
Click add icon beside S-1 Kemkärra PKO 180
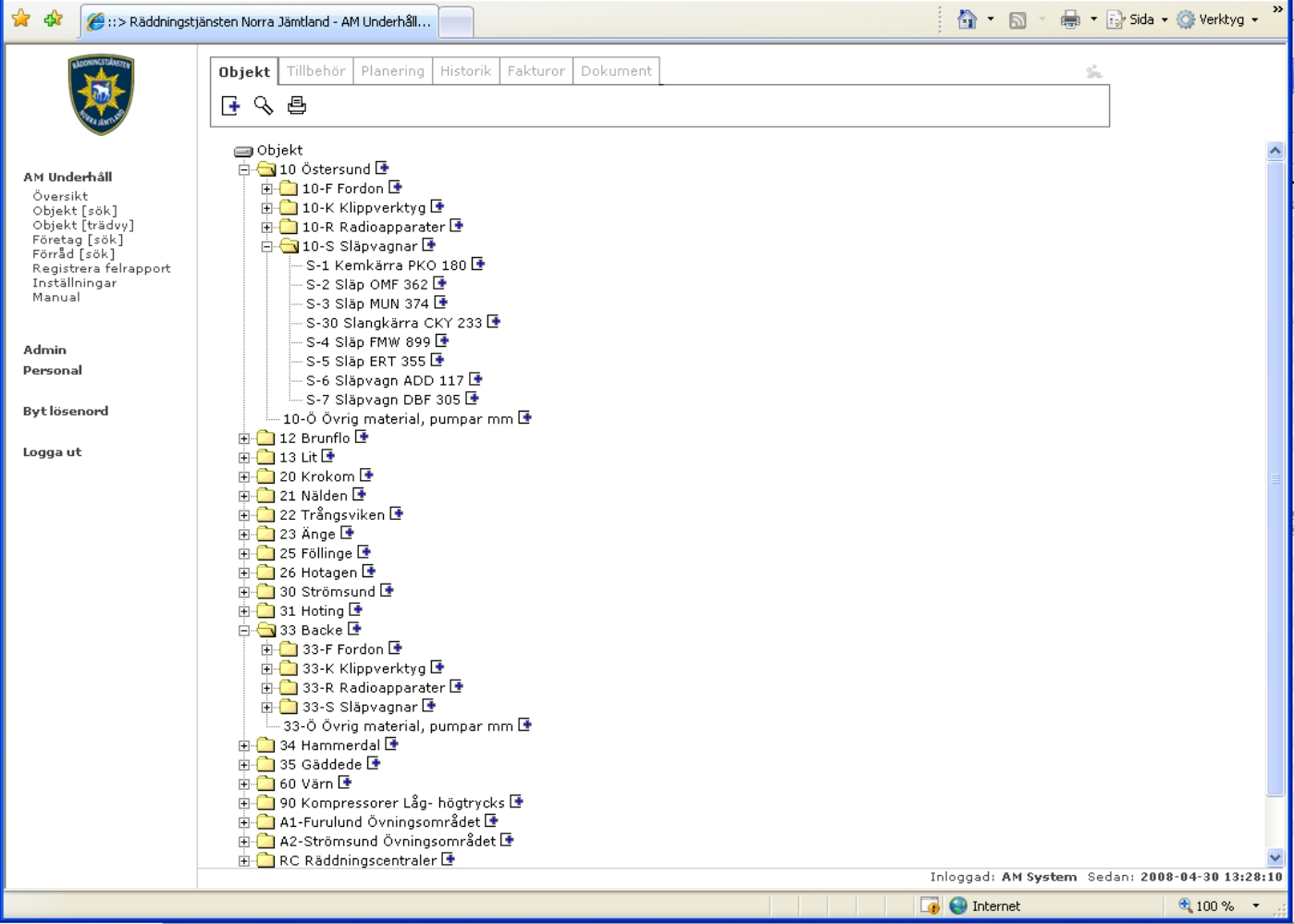(x=478, y=265)
